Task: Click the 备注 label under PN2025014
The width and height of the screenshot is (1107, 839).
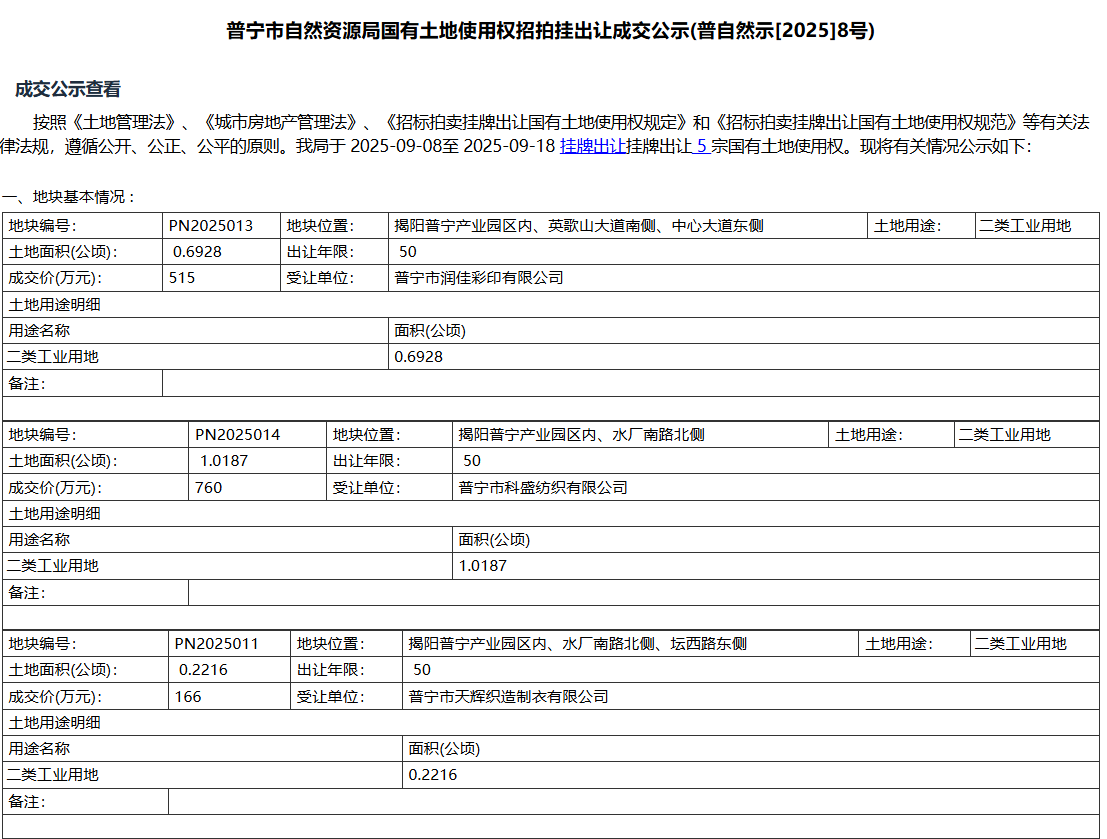Action: coord(27,593)
